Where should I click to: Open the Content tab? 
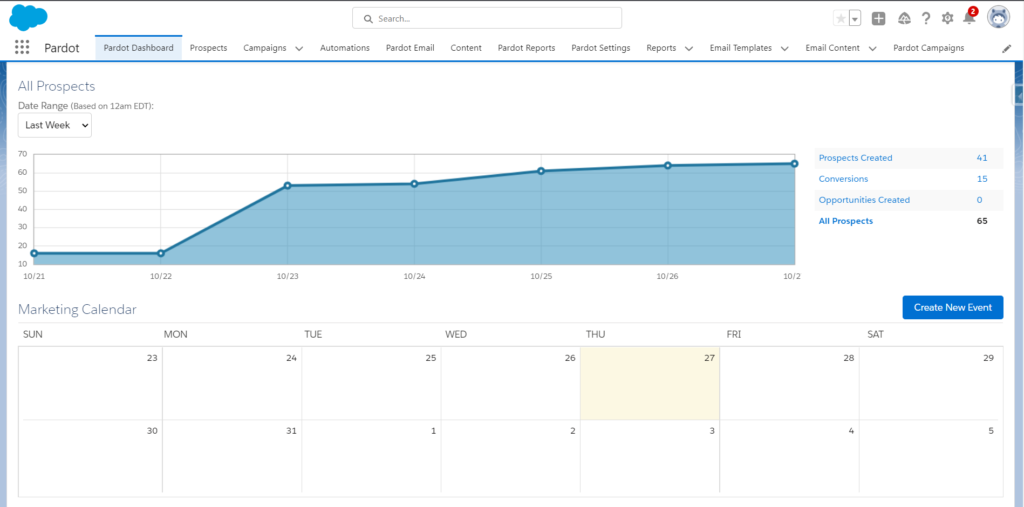[x=466, y=48]
